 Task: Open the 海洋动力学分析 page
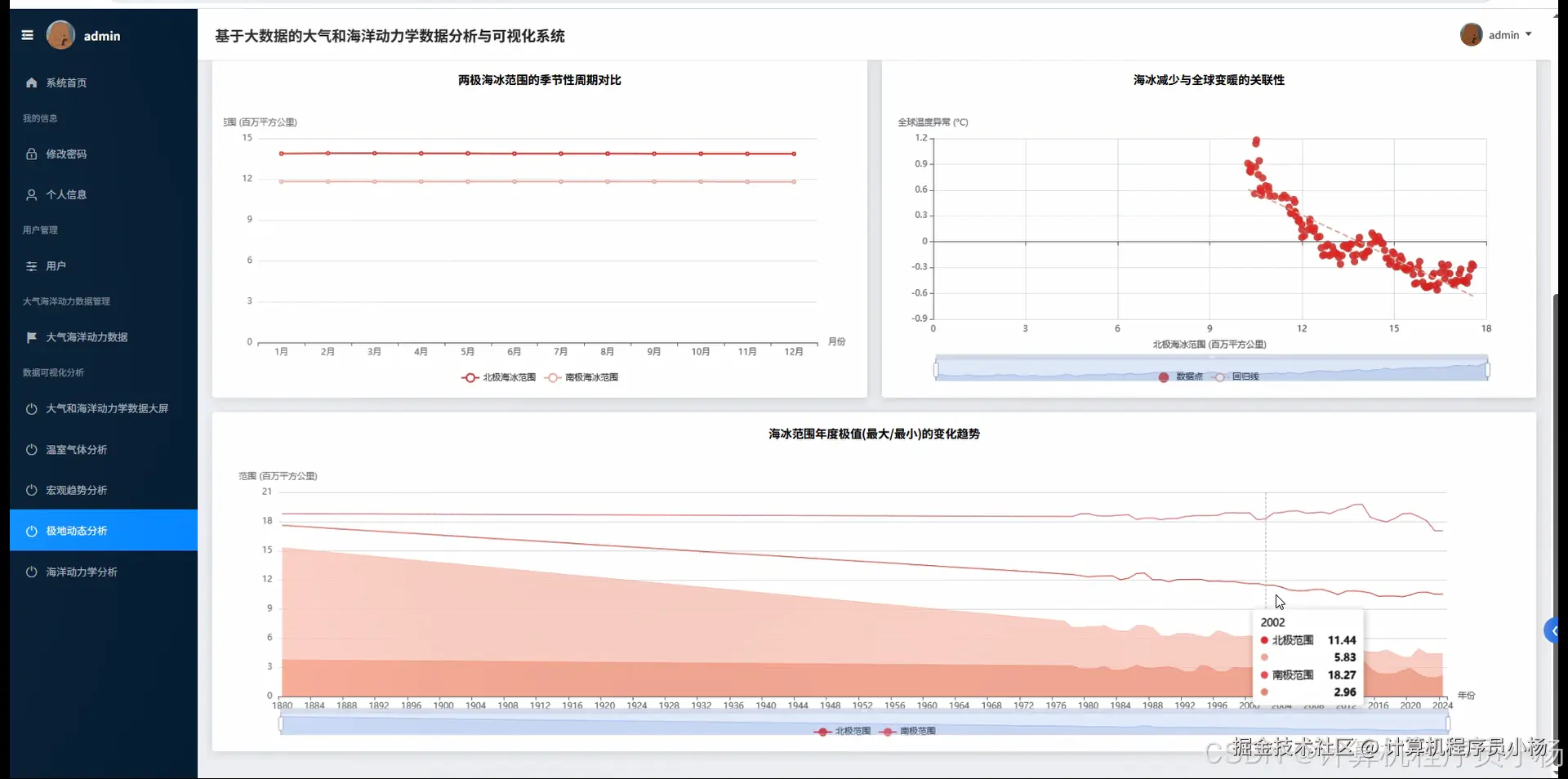[104, 572]
